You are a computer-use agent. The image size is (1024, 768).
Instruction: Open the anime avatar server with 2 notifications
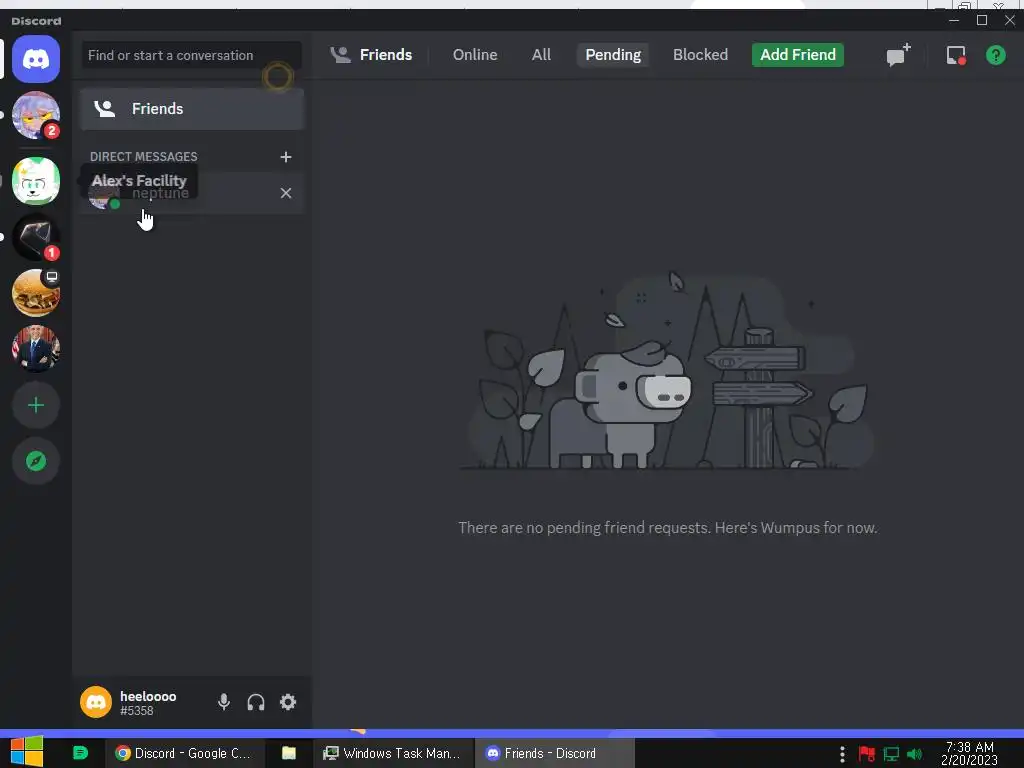pos(36,116)
